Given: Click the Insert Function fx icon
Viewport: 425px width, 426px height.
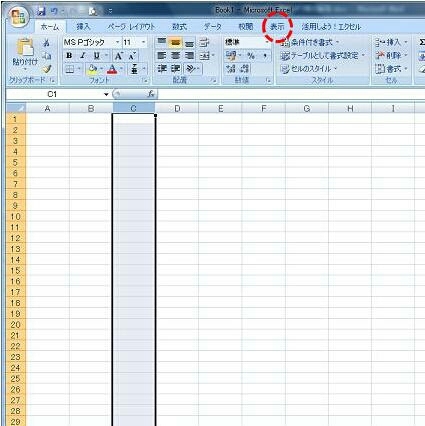Looking at the screenshot, I should click(x=151, y=94).
